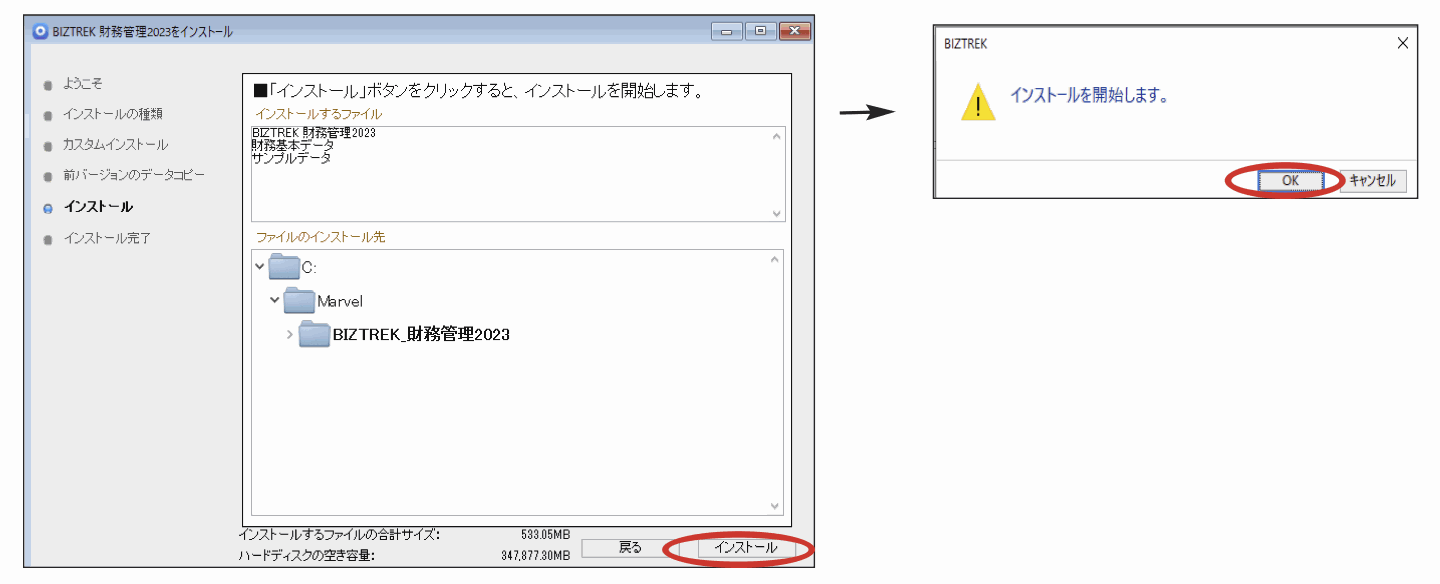Select the BIZTREK_財務管理2023 folder icon
The width and height of the screenshot is (1440, 584).
point(314,334)
